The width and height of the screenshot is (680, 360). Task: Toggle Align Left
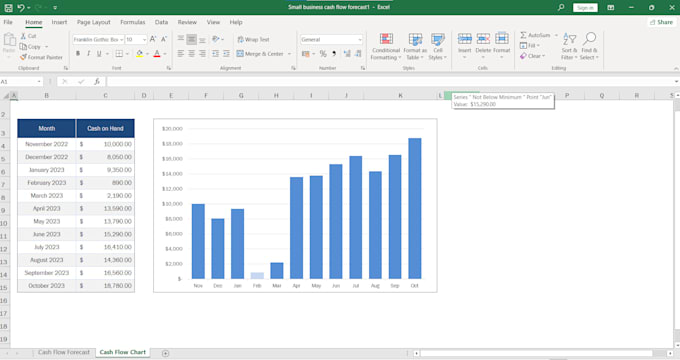coord(180,54)
